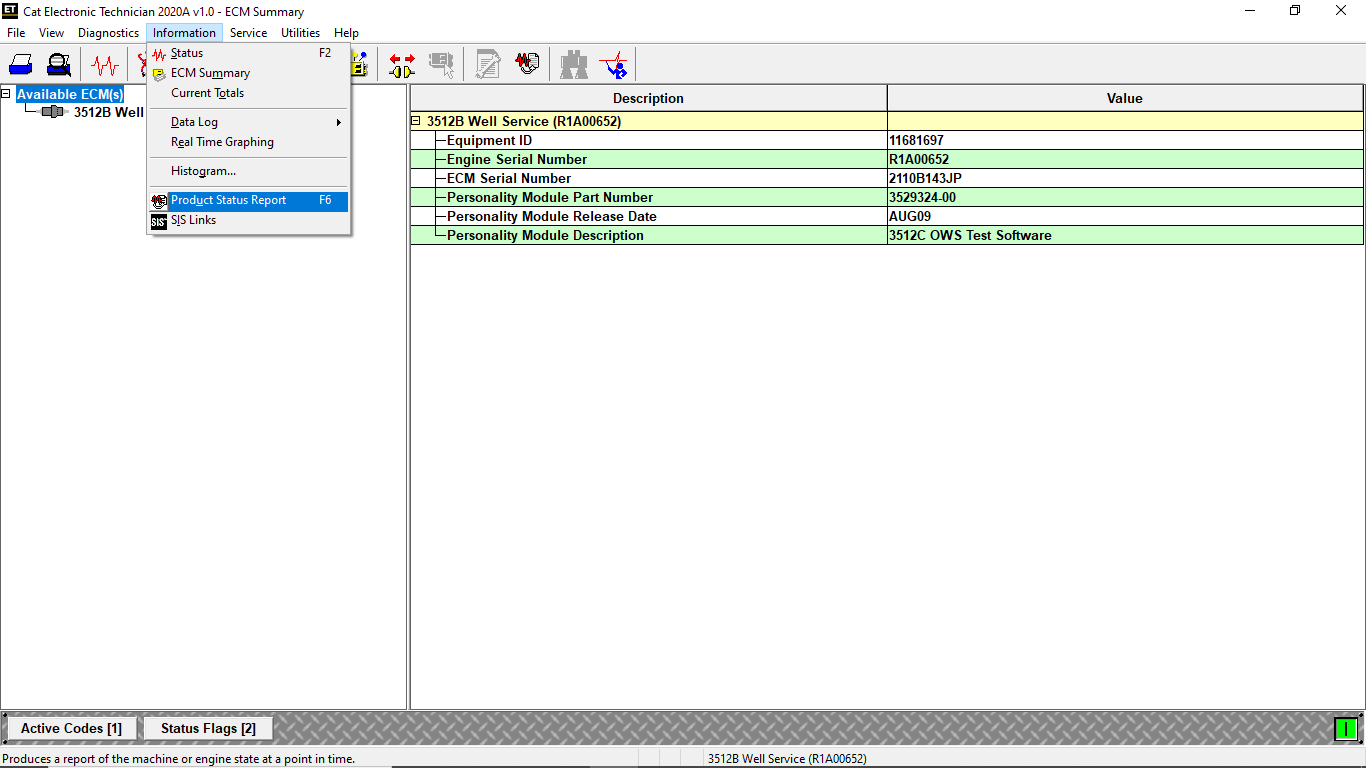Click the red Status waveform toolbar icon
Viewport: 1366px width, 768px height.
point(103,63)
